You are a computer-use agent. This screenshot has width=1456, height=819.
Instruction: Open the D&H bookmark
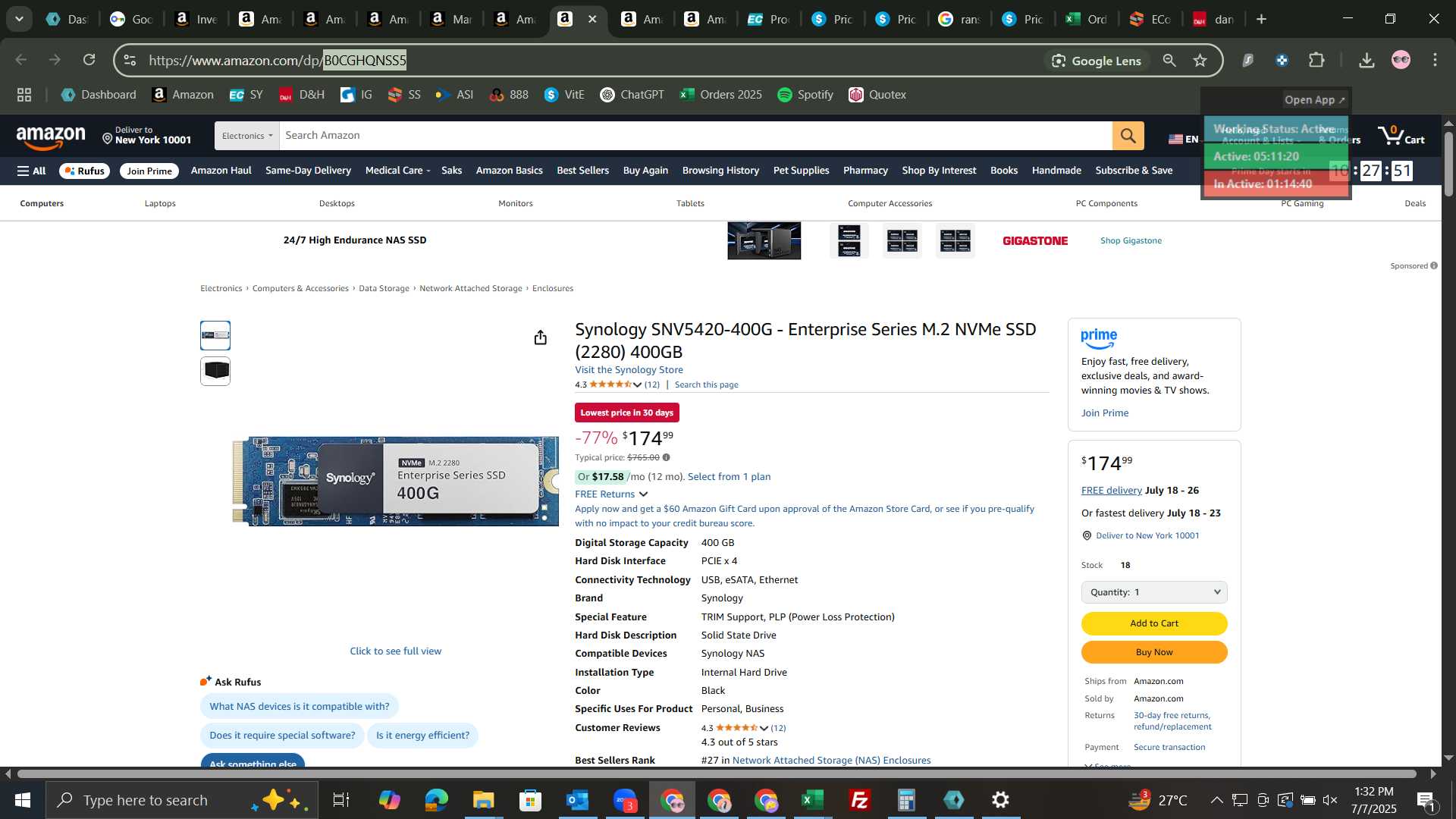click(x=301, y=95)
